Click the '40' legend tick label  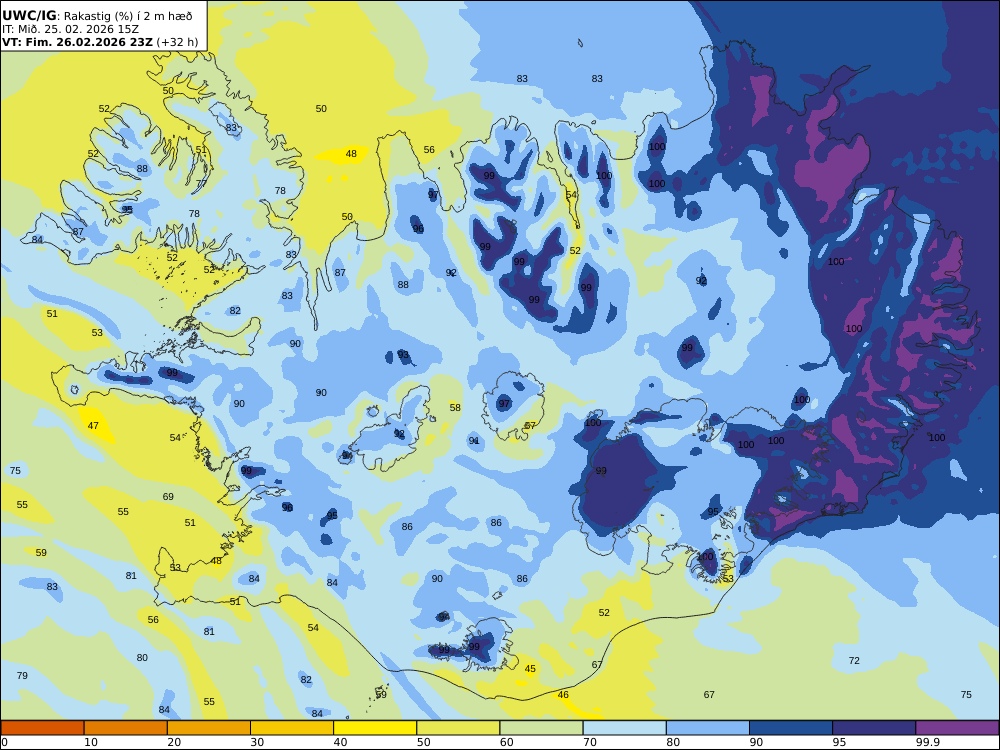click(x=341, y=742)
